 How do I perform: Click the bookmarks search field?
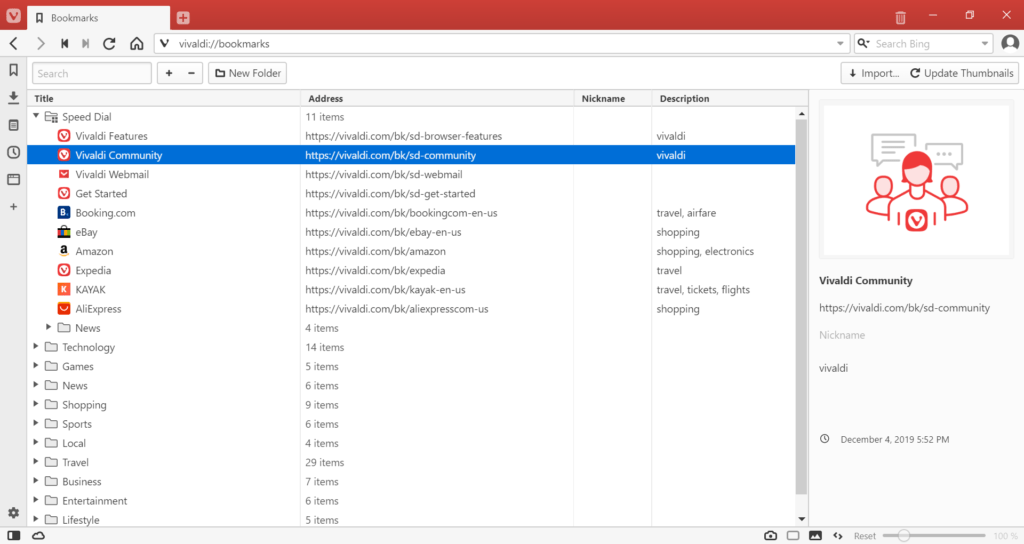pos(92,73)
